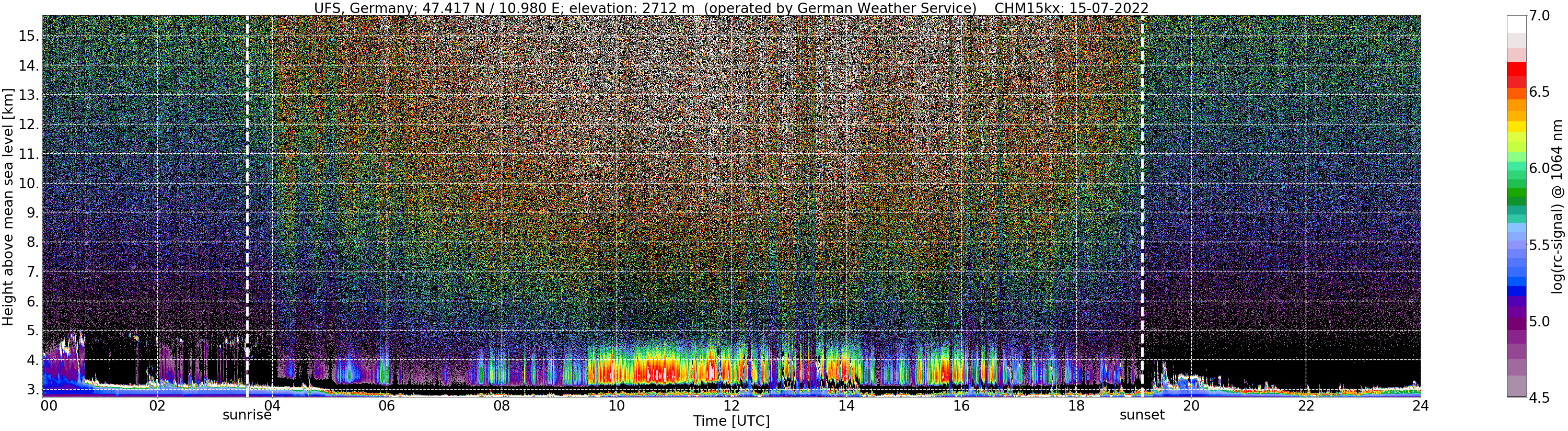Click the 00 tick on the time axis
Viewport: 1568px width, 431px height.
click(49, 406)
